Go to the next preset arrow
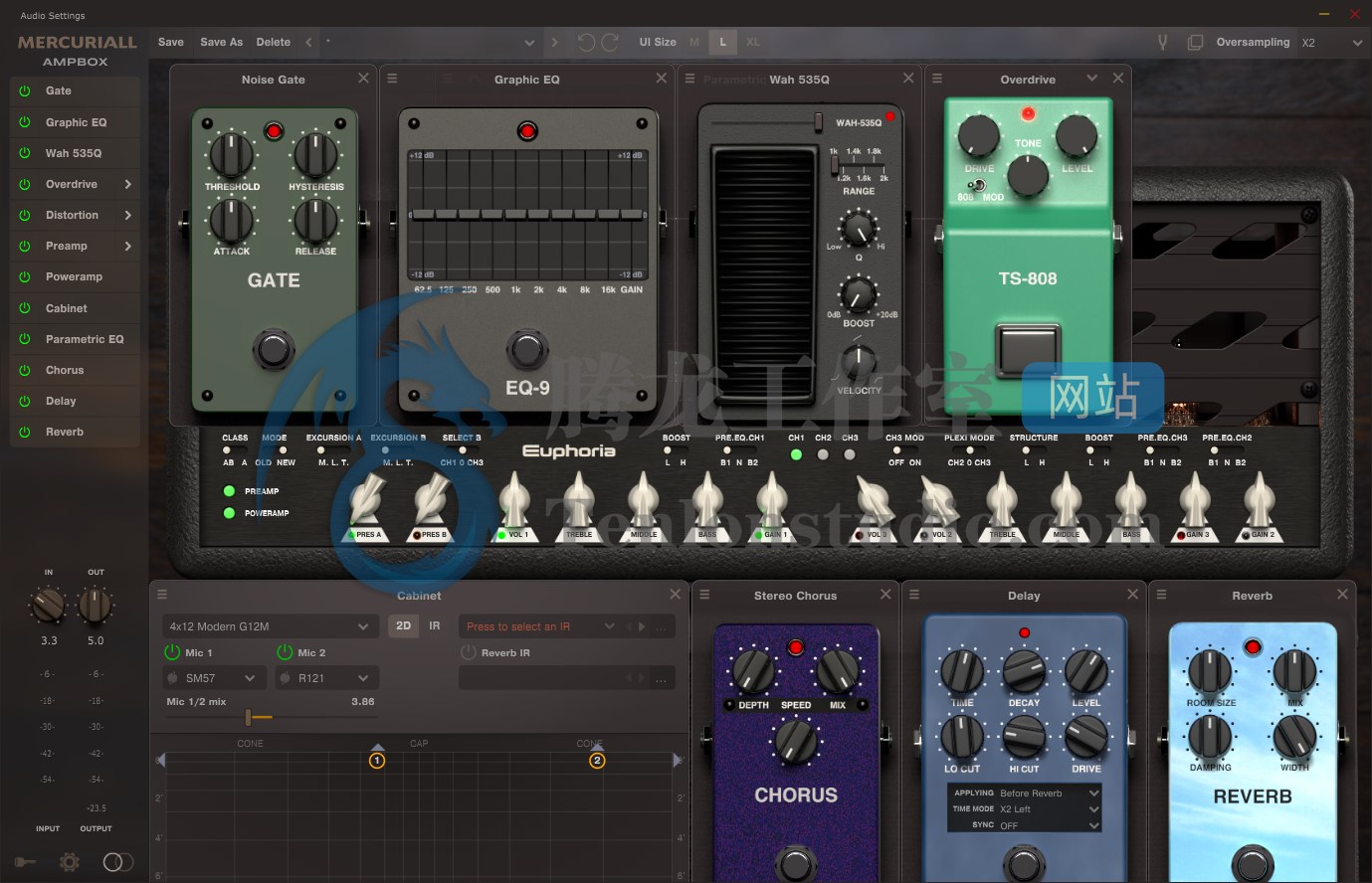This screenshot has width=1372, height=883. pyautogui.click(x=554, y=43)
